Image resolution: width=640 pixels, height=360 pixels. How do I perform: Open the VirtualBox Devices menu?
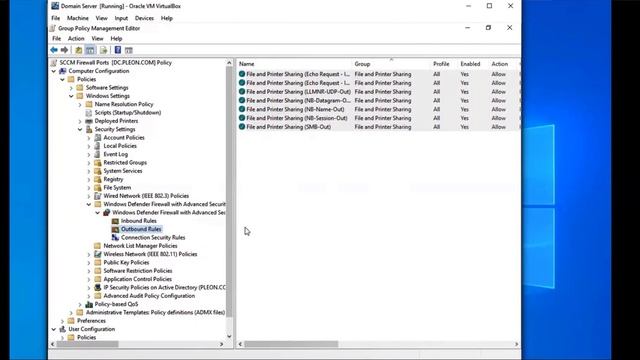coord(144,18)
